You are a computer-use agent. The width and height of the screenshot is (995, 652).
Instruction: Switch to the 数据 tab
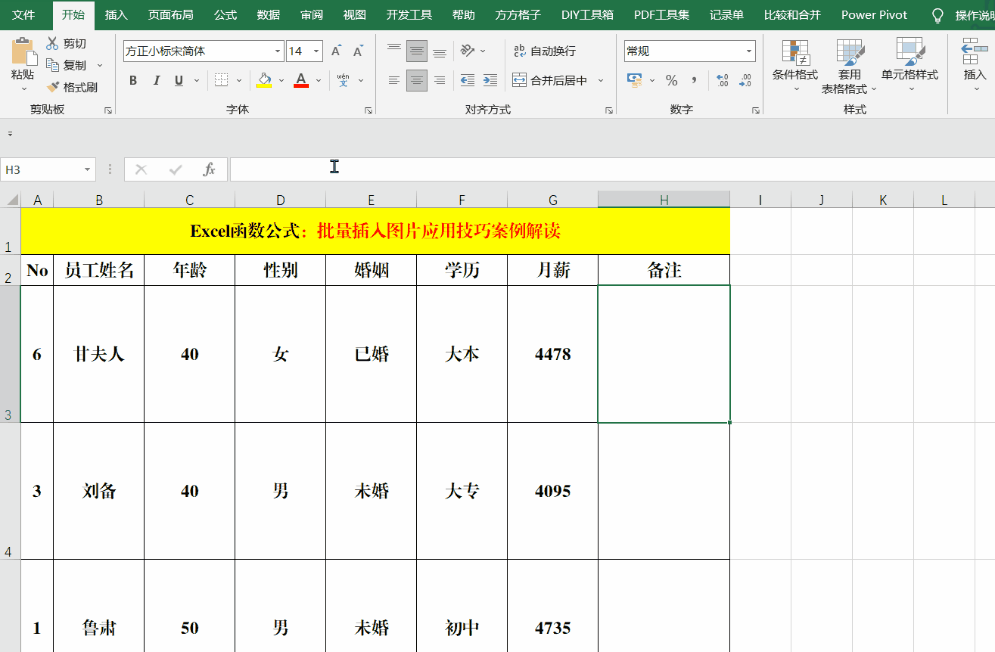[x=268, y=15]
